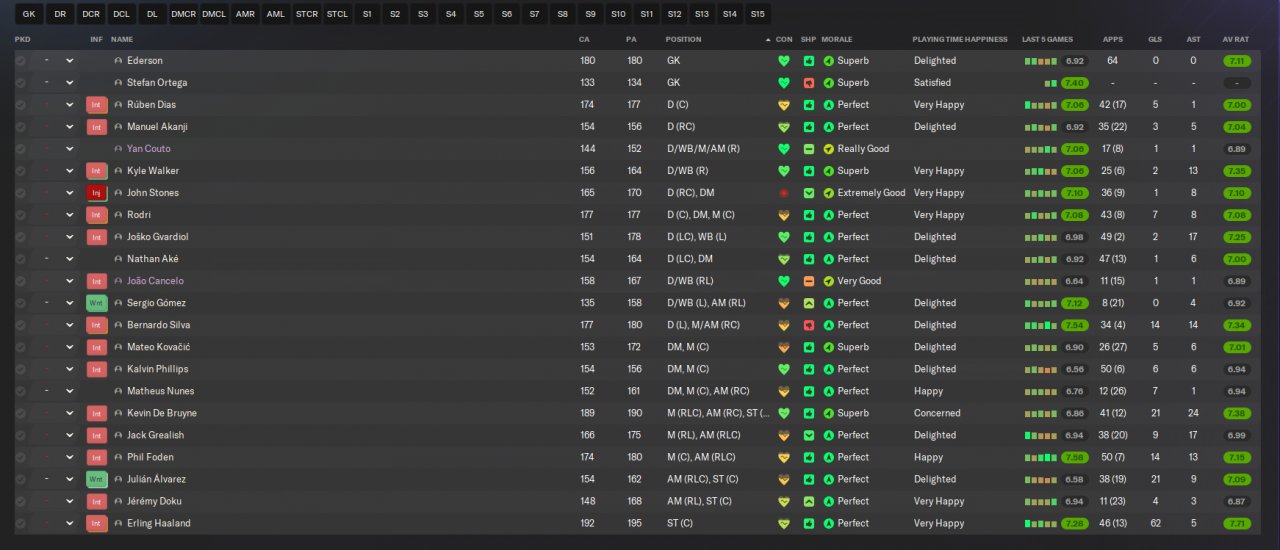Click the Int badge beside Kyle Walker
The height and width of the screenshot is (550, 1280).
[x=97, y=171]
